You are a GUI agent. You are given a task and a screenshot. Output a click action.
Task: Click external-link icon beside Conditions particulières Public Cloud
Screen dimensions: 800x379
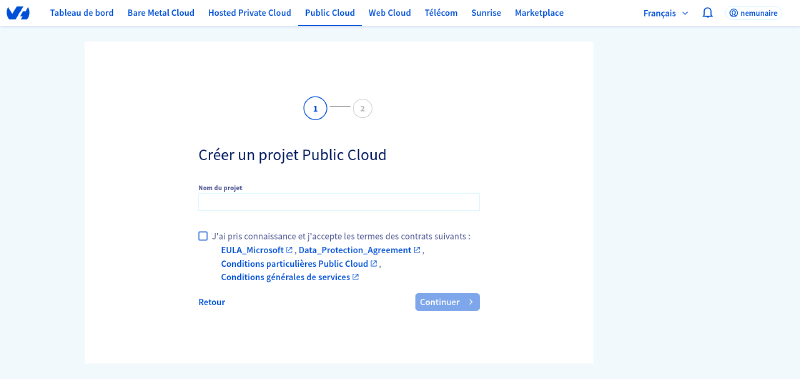point(374,264)
